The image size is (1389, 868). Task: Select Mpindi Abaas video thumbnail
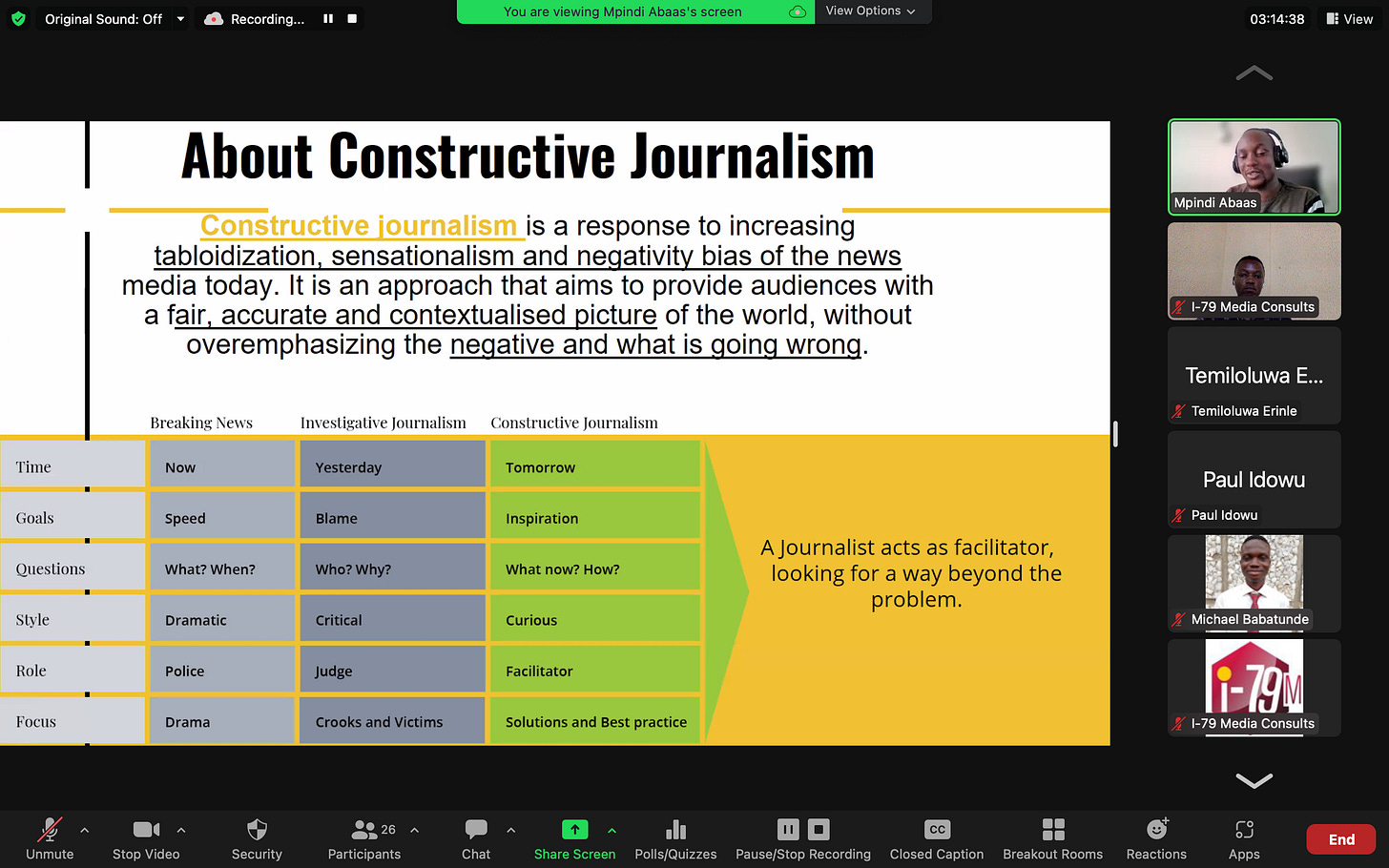(x=1254, y=167)
